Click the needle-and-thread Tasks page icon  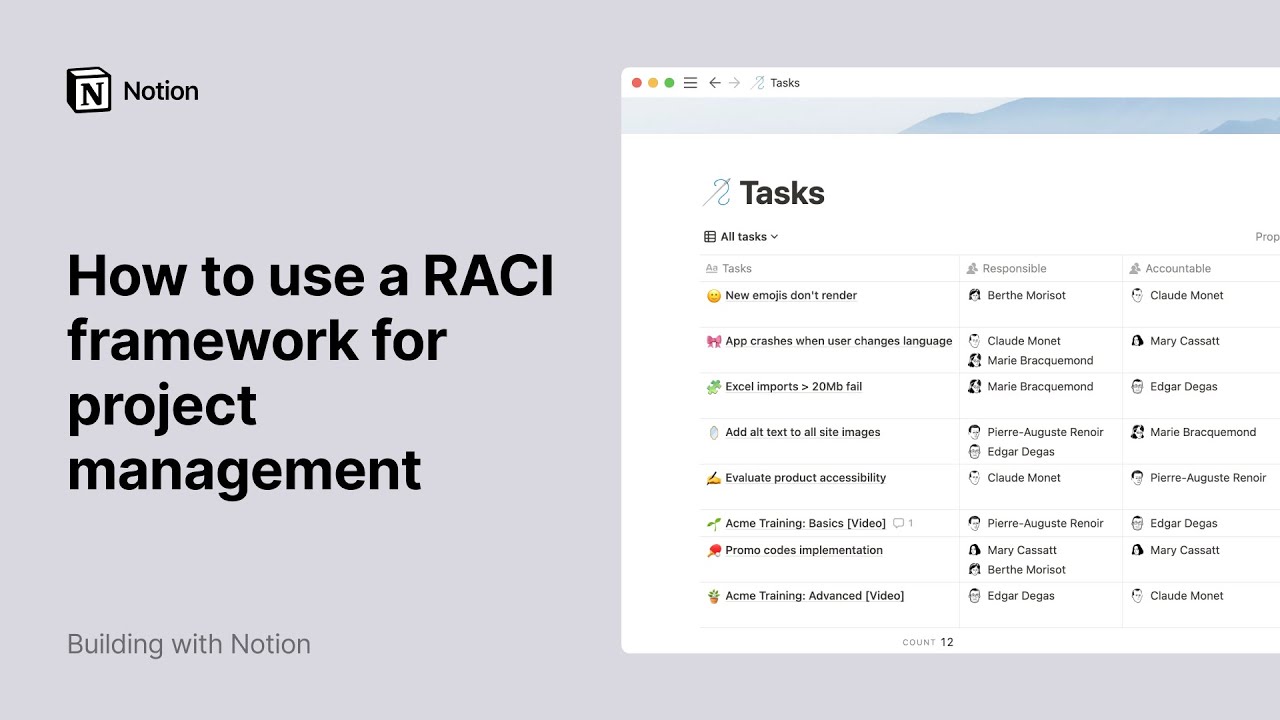(x=718, y=191)
